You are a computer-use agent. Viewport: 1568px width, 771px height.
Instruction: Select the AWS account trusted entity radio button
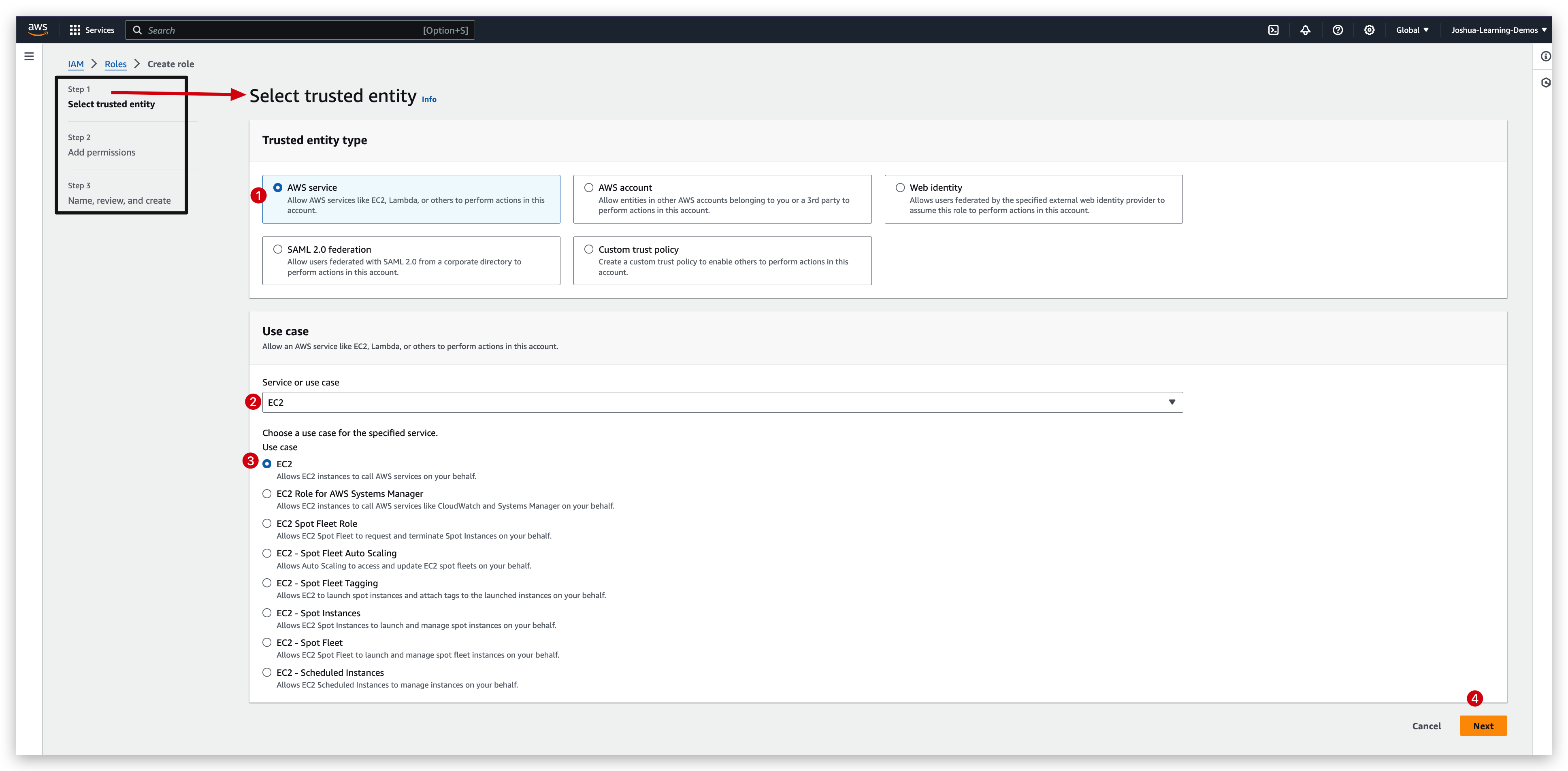(589, 187)
